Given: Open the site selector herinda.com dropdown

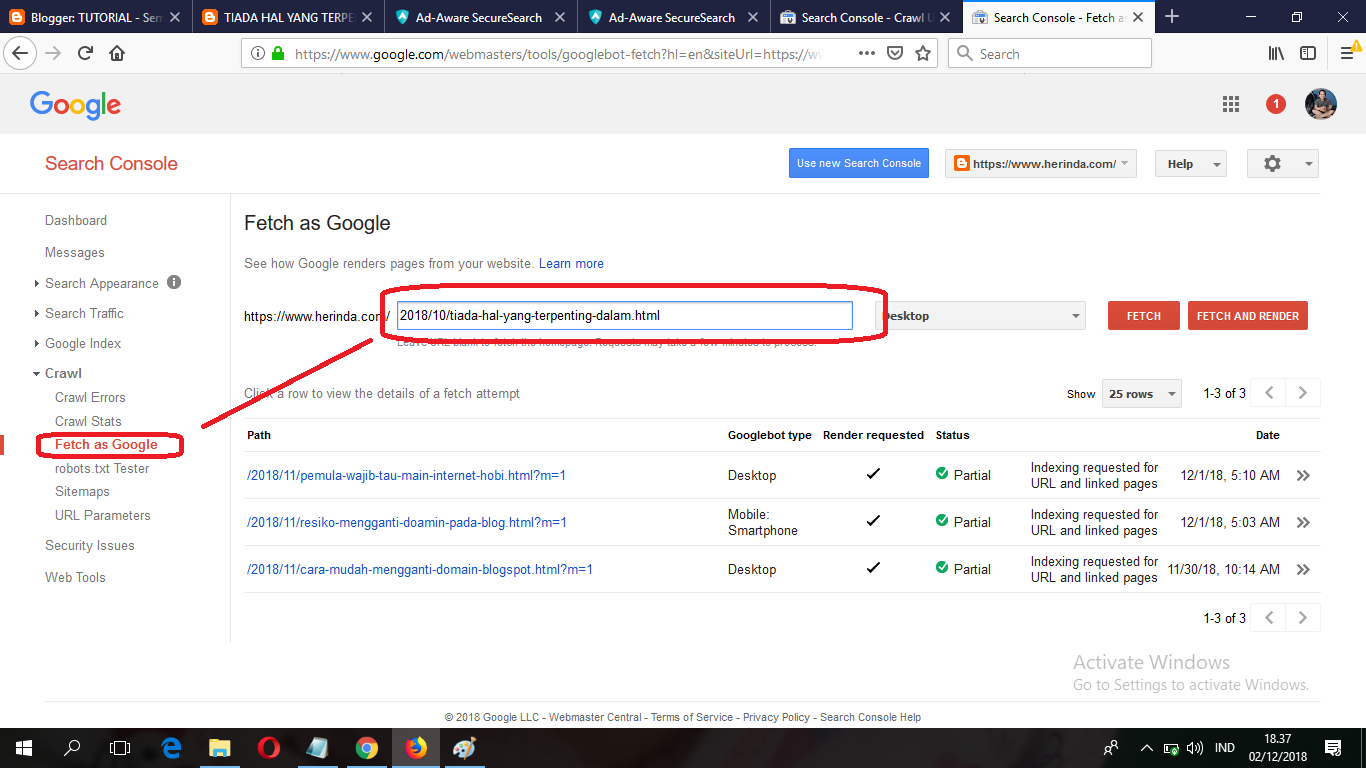Looking at the screenshot, I should (1041, 164).
